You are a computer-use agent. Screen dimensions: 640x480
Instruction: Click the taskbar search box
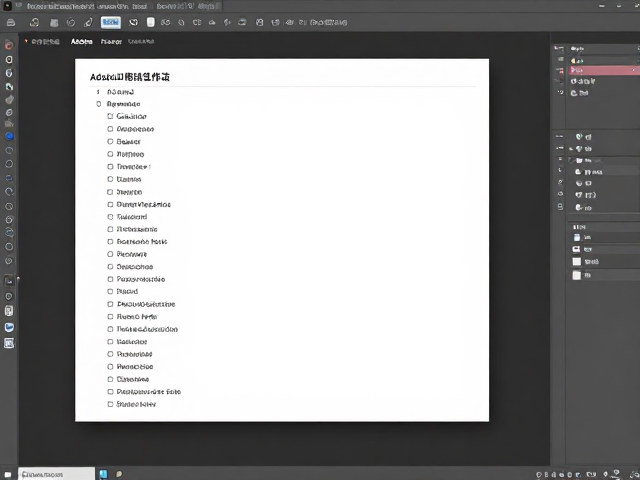56,474
